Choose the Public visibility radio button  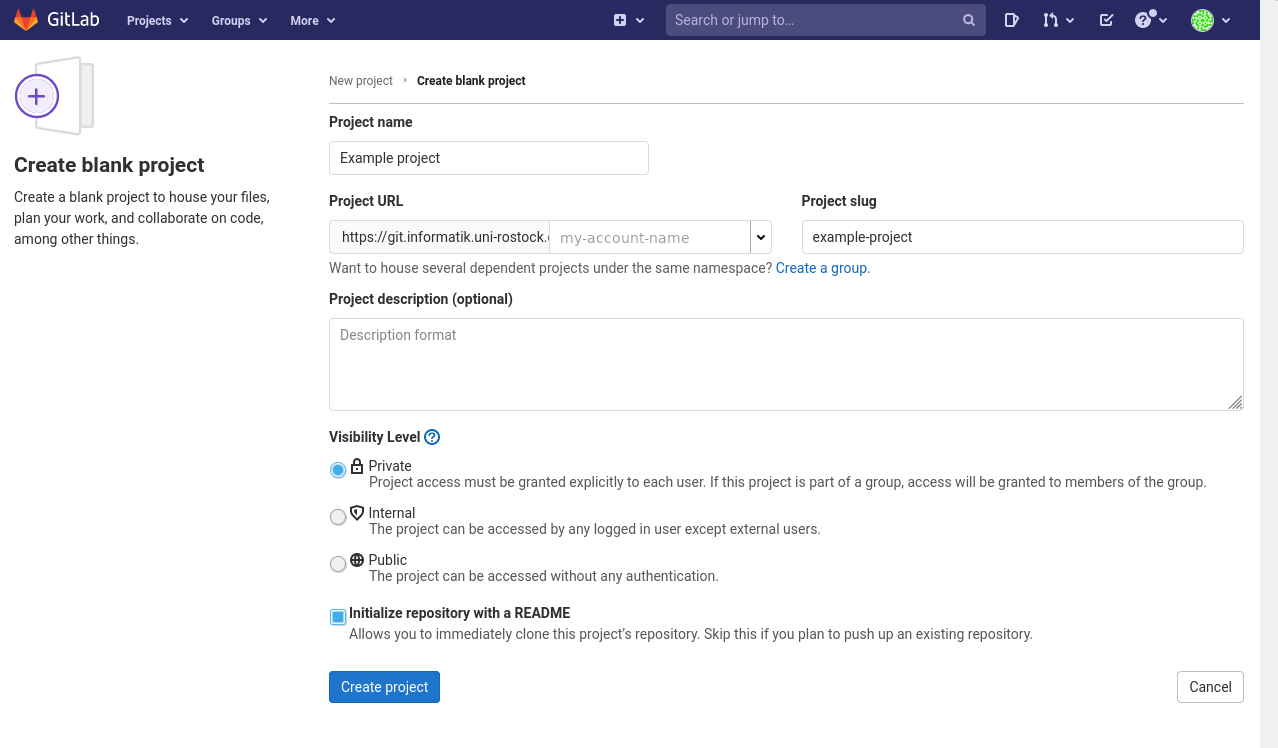[x=338, y=564]
